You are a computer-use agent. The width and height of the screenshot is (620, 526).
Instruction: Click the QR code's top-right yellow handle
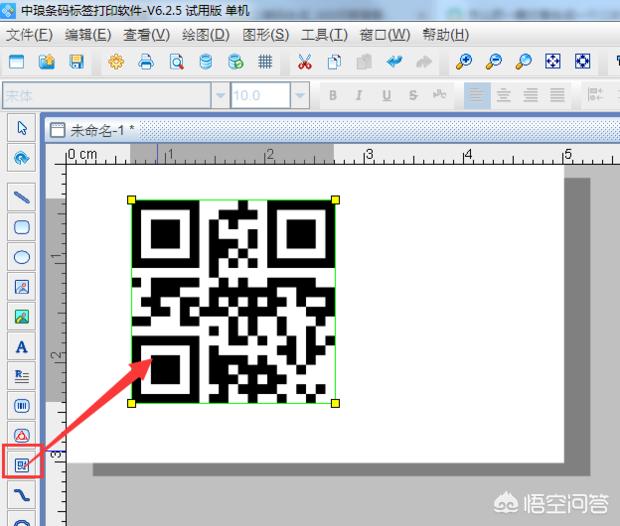(x=335, y=200)
